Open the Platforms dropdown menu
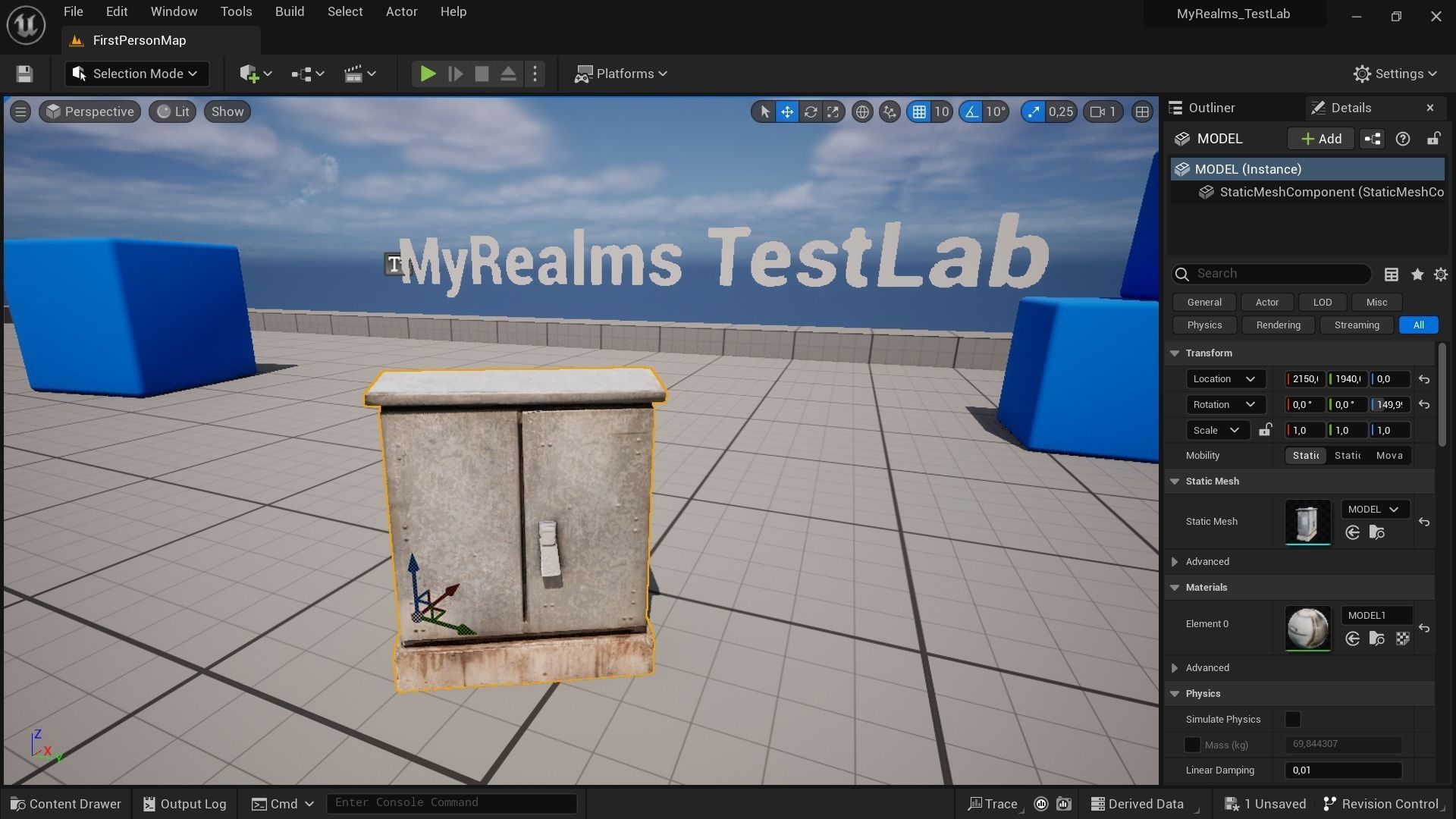Screen dimensions: 1456x819 [621, 74]
